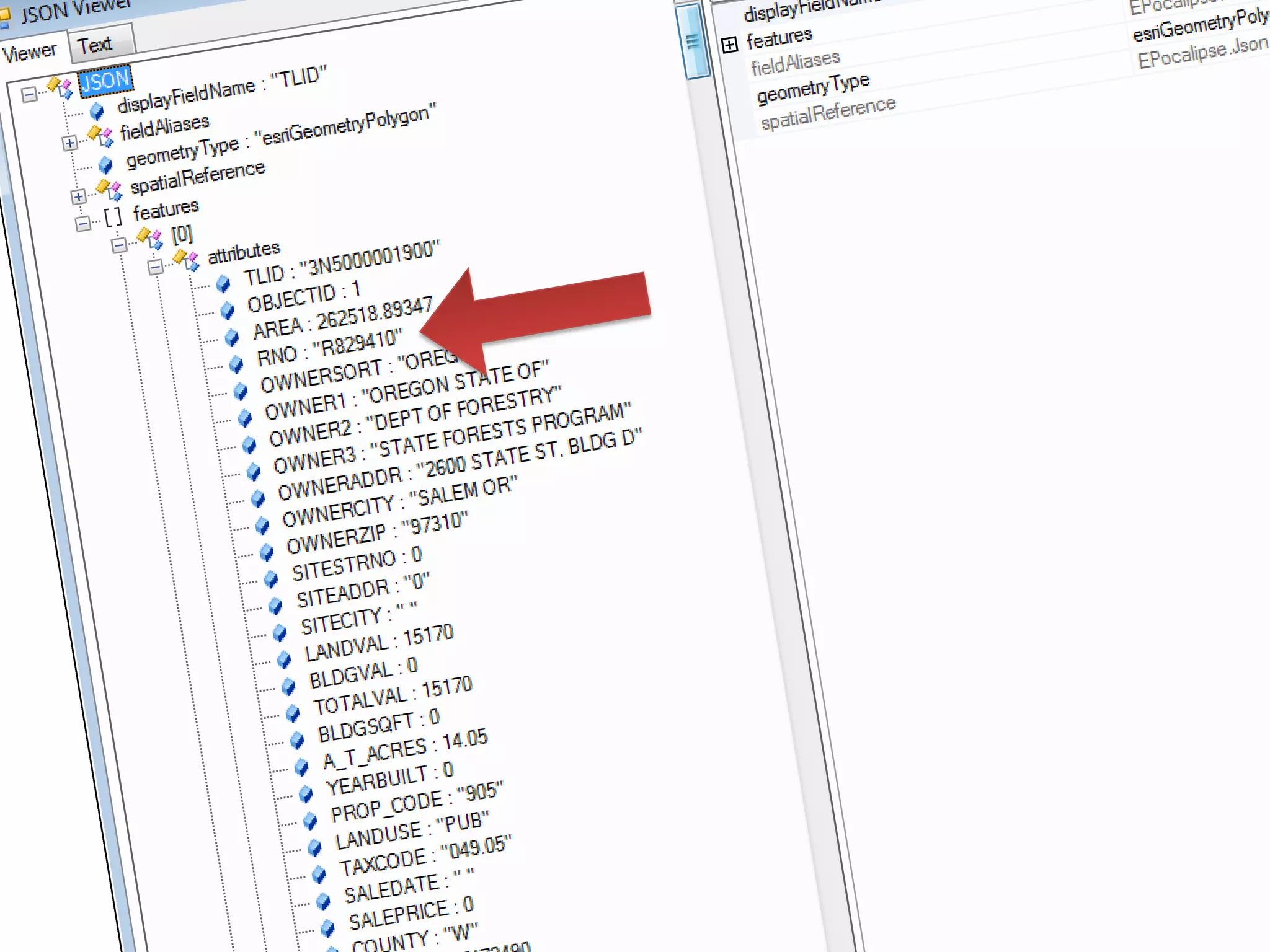The image size is (1270, 952).
Task: Click the OBJECTID value icon
Action: click(228, 310)
